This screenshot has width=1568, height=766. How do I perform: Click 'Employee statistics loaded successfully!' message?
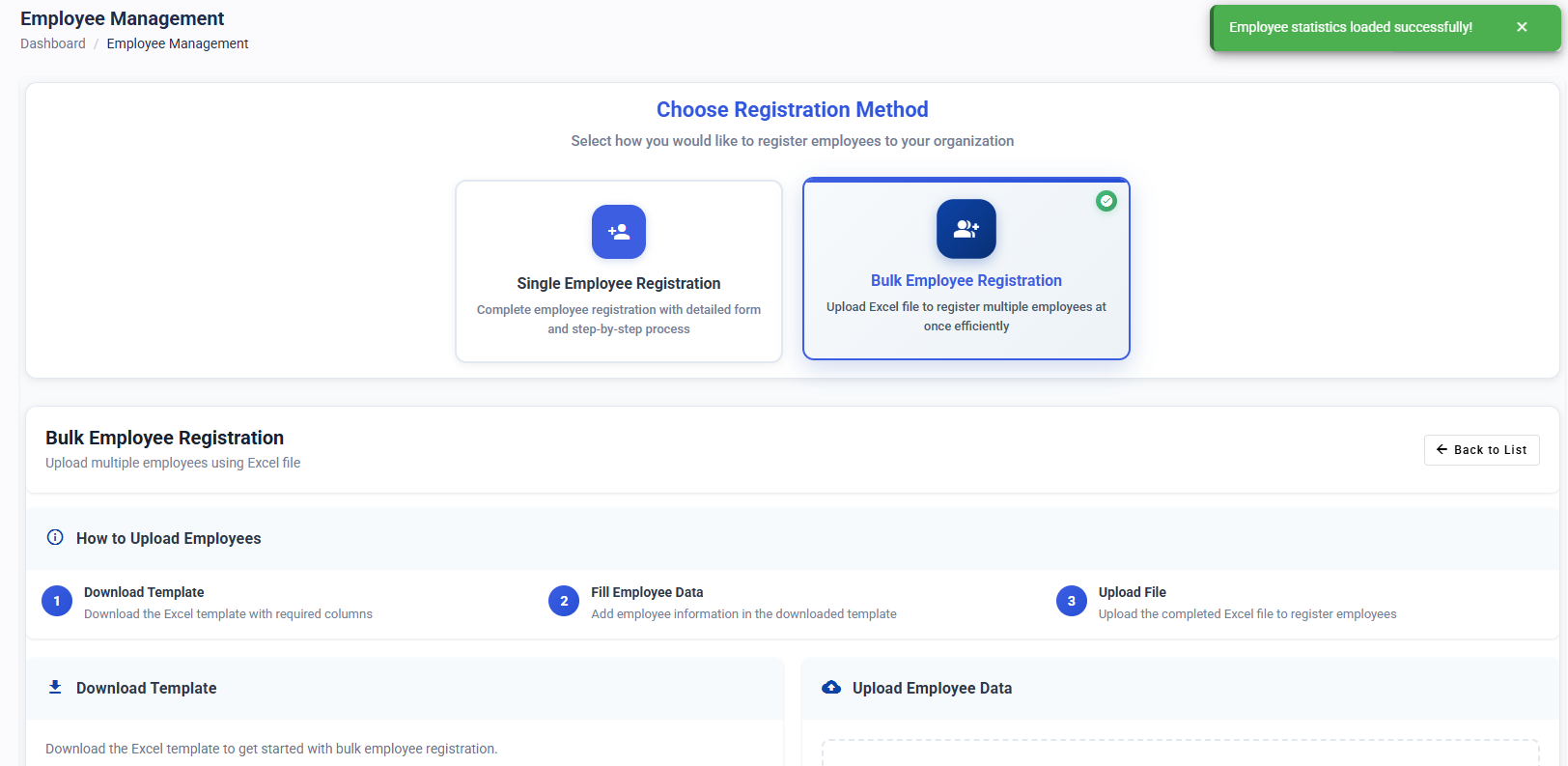(1351, 27)
